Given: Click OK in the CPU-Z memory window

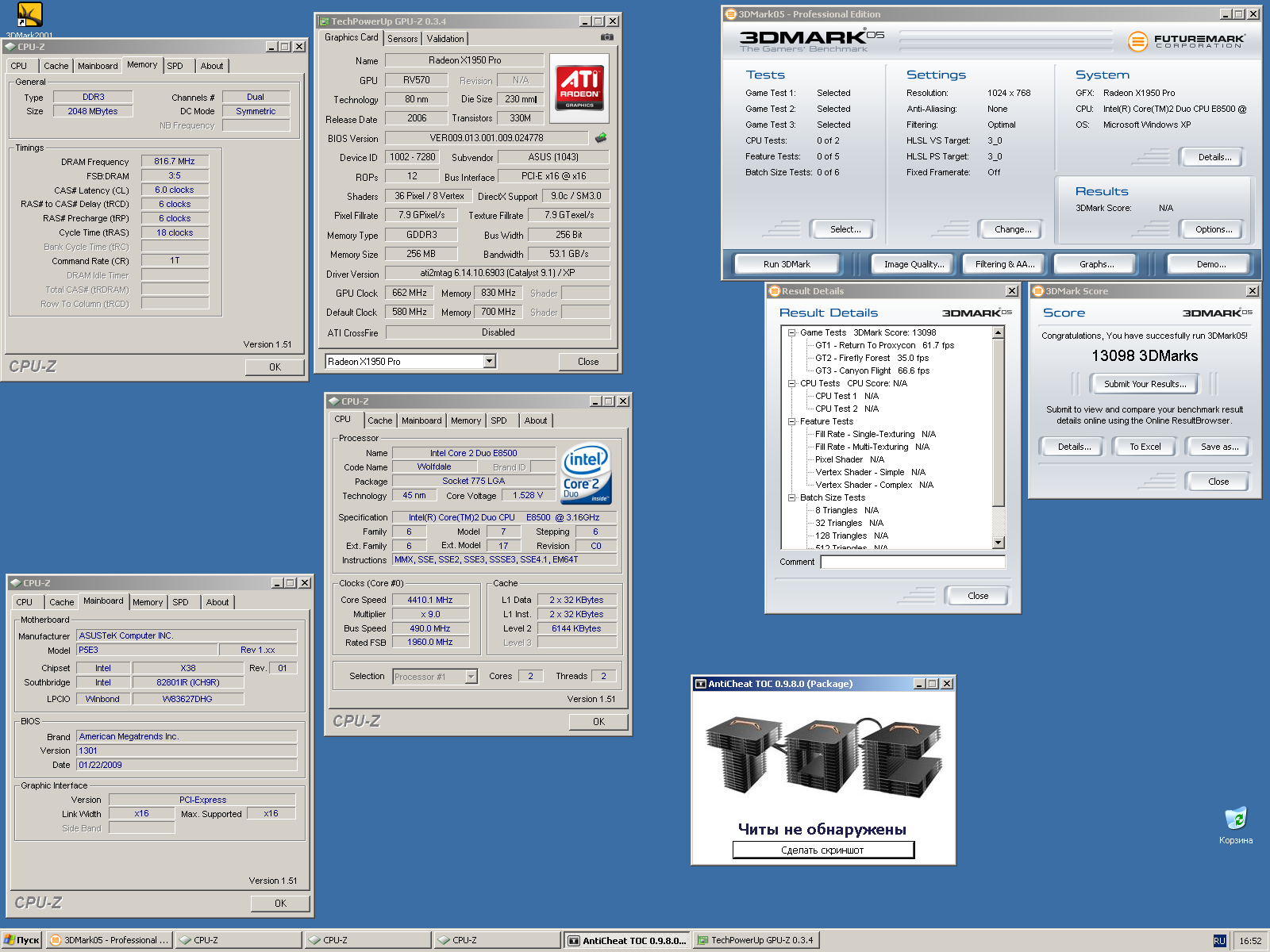Looking at the screenshot, I should pyautogui.click(x=275, y=367).
